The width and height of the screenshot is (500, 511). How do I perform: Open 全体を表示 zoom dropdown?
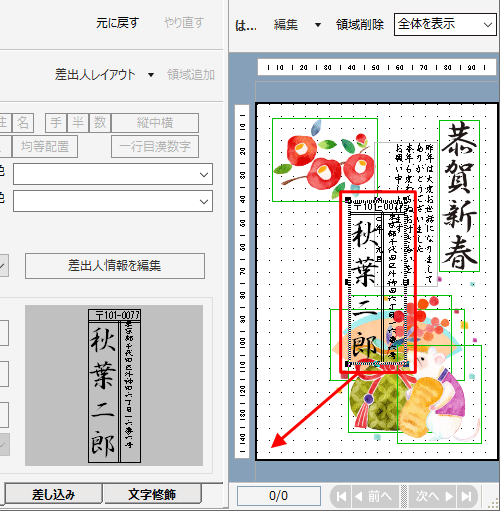pos(445,24)
